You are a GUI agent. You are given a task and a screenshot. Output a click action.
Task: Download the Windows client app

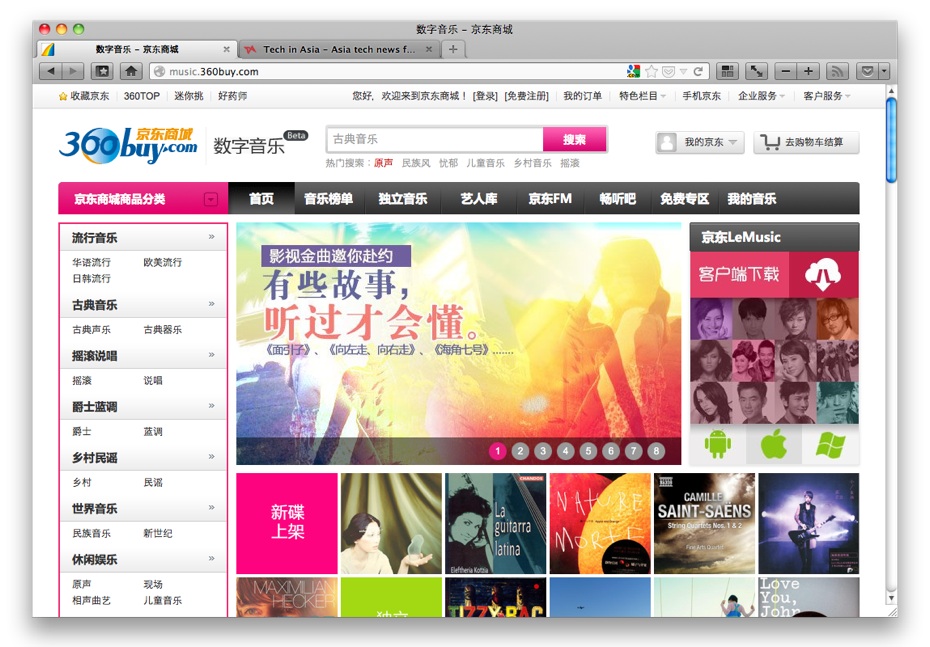click(x=830, y=444)
